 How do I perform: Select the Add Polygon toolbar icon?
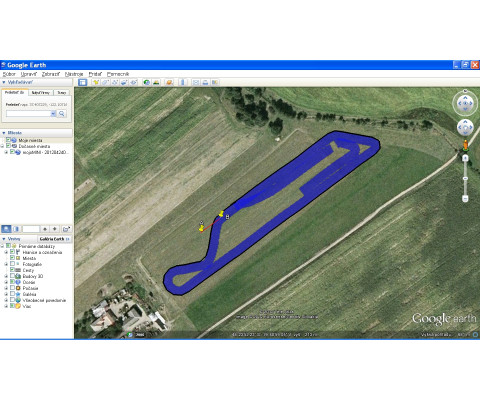point(105,82)
